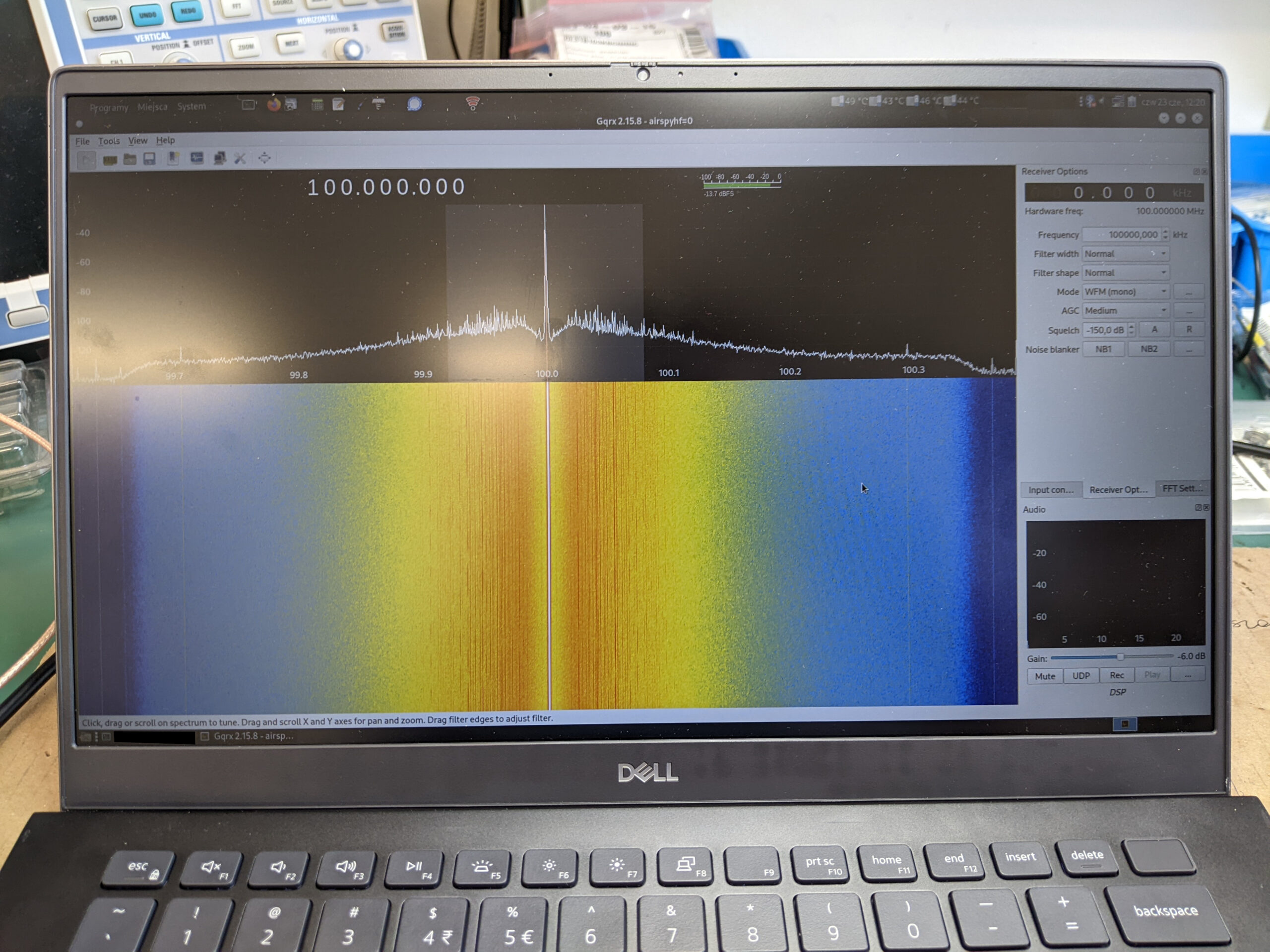
Task: Launch Firefox from the top panel
Action: [274, 105]
